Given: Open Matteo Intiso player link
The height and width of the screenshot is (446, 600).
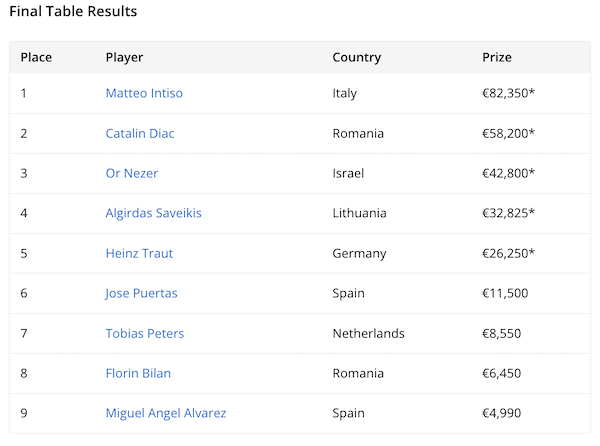Looking at the screenshot, I should [144, 93].
